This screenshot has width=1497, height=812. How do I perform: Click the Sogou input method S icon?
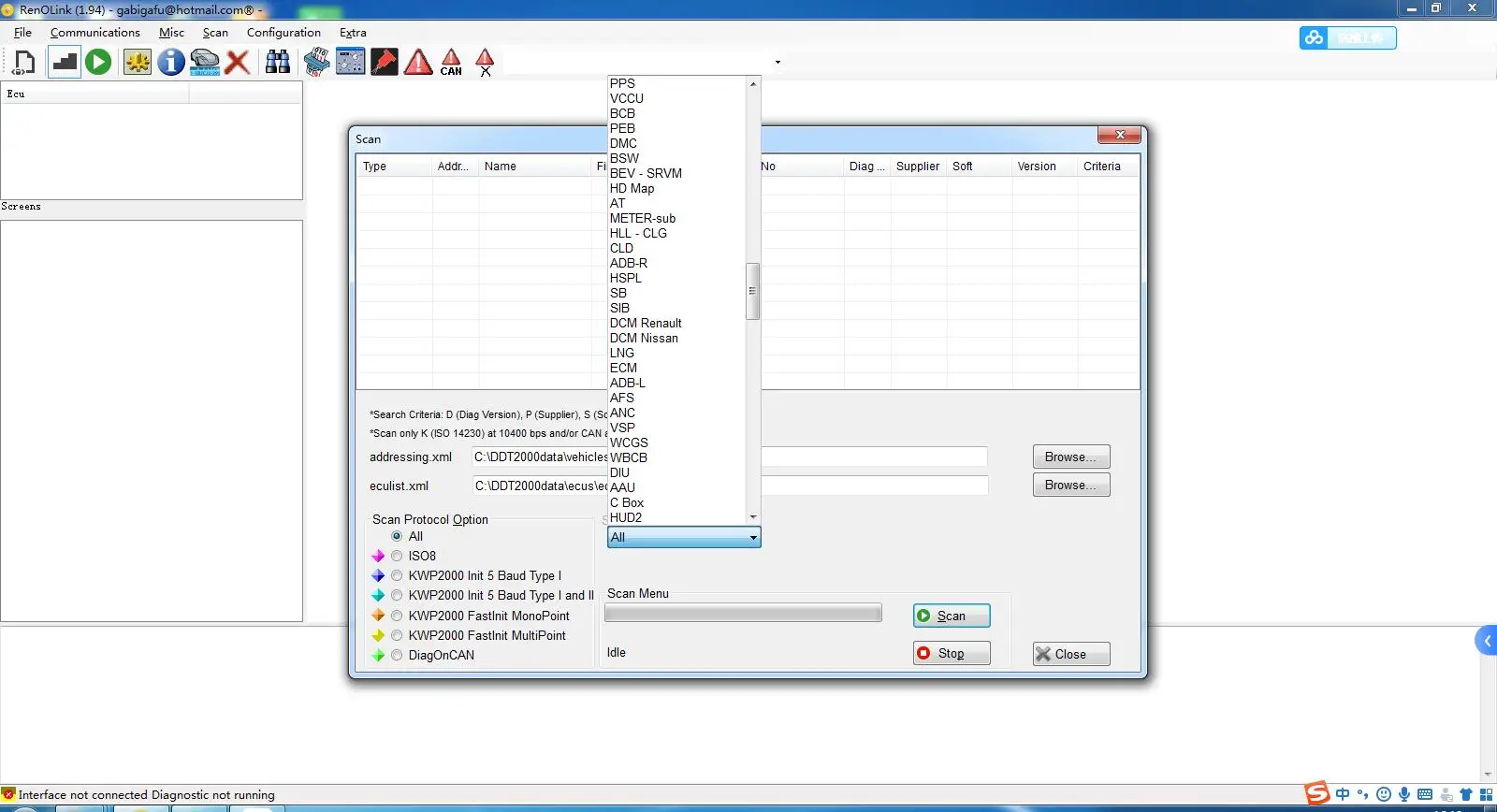(x=1317, y=793)
